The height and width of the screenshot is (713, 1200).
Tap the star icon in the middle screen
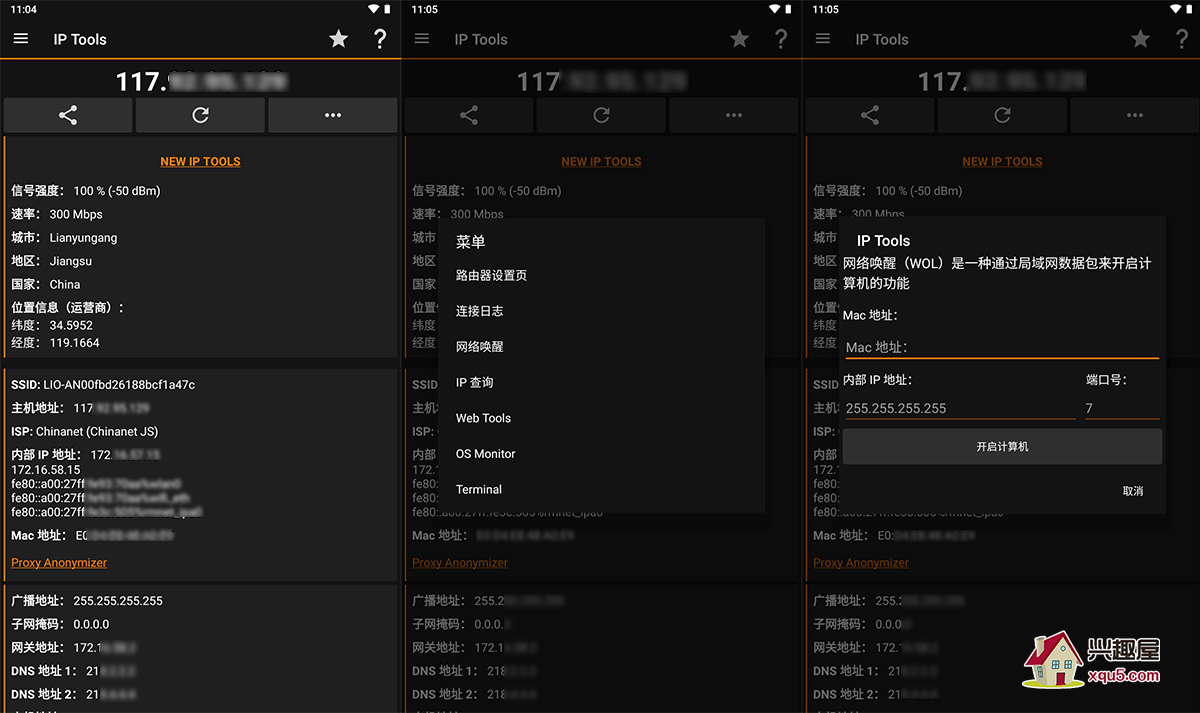click(740, 39)
